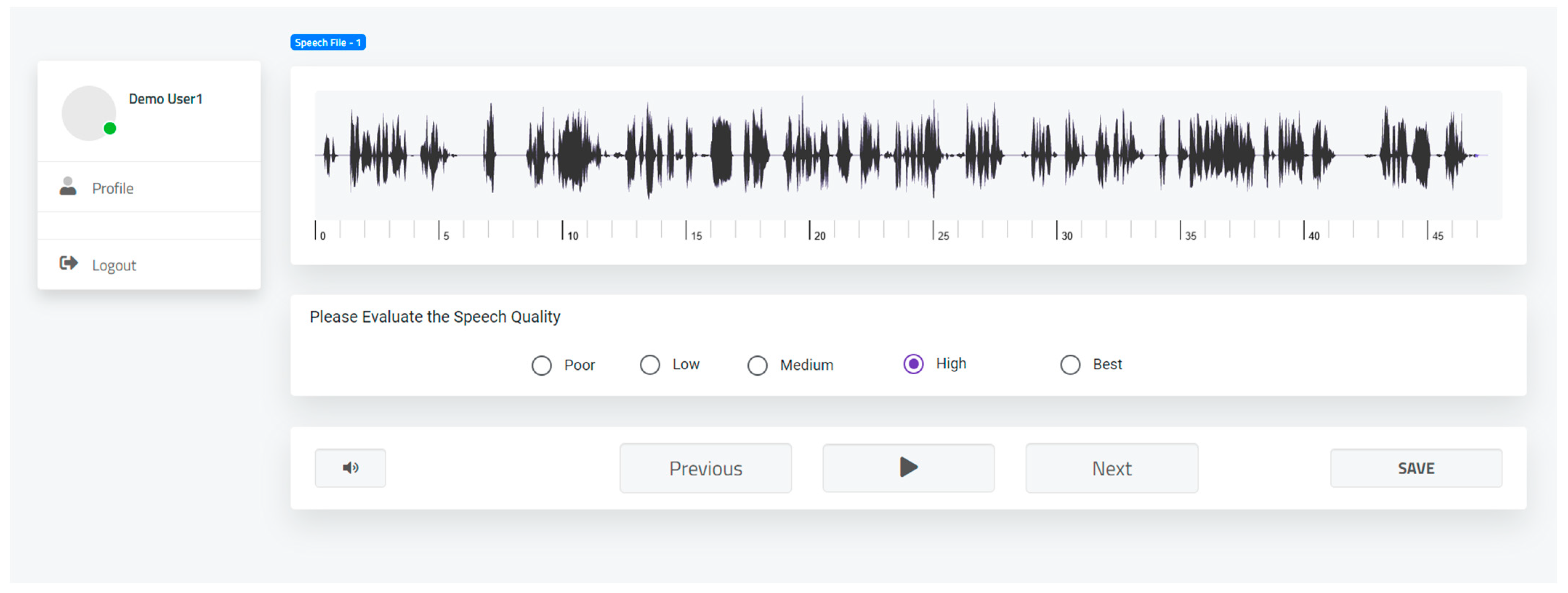Select the Low quality radio button
This screenshot has height=593, width=1568.
click(650, 365)
